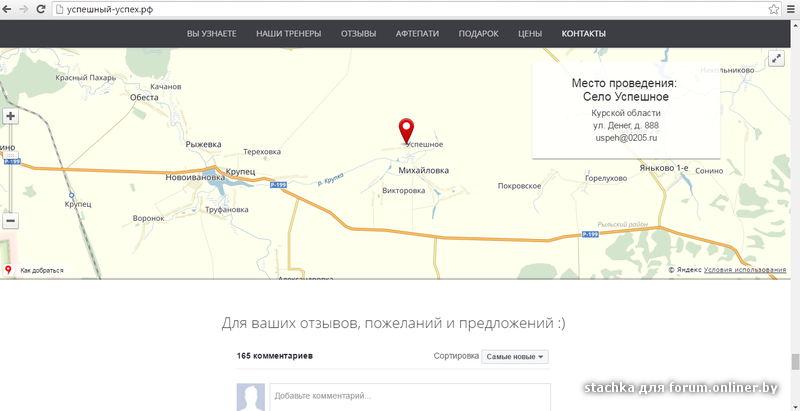
Task: Click the browser forward arrow
Action: [x=24, y=9]
